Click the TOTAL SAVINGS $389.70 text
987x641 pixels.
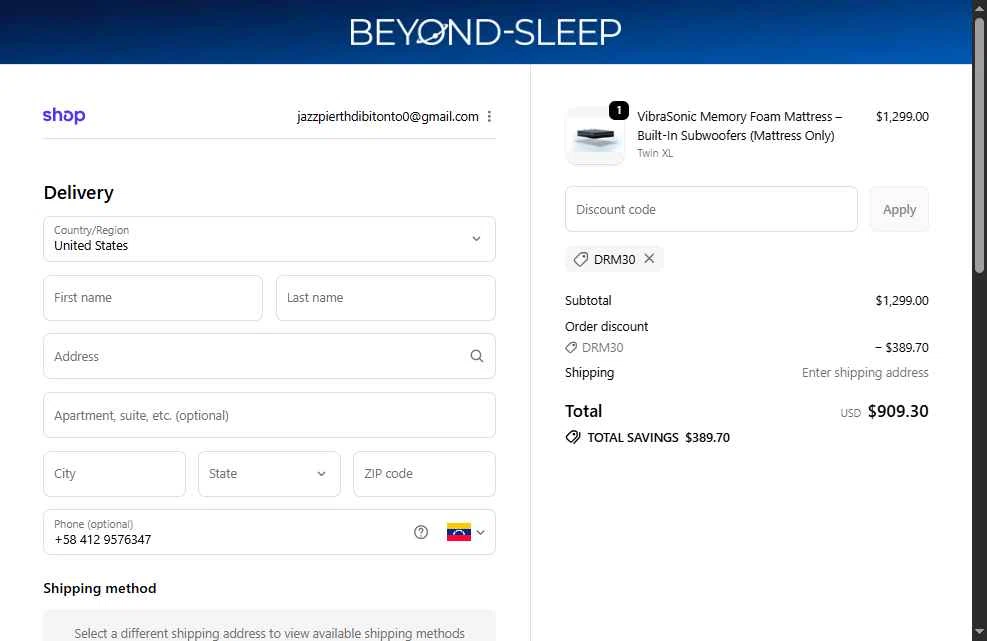[x=658, y=438]
